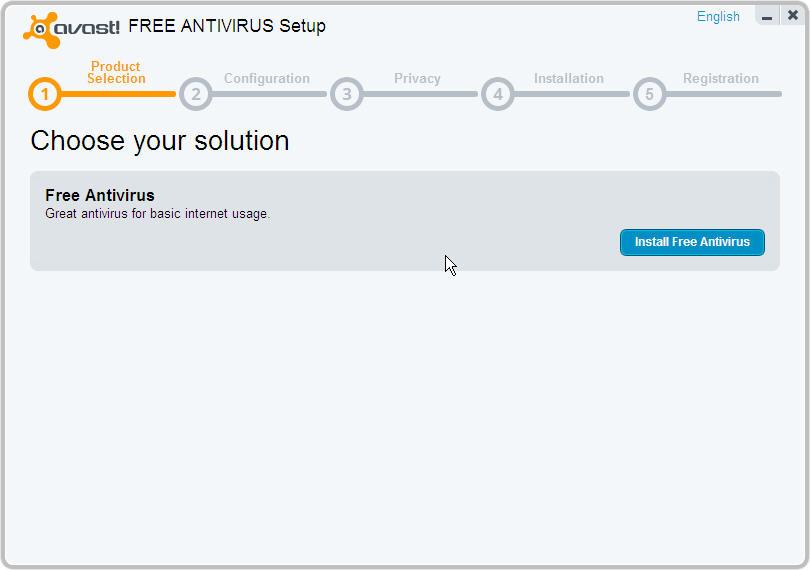
Task: Select step 1 circle icon
Action: (44, 94)
